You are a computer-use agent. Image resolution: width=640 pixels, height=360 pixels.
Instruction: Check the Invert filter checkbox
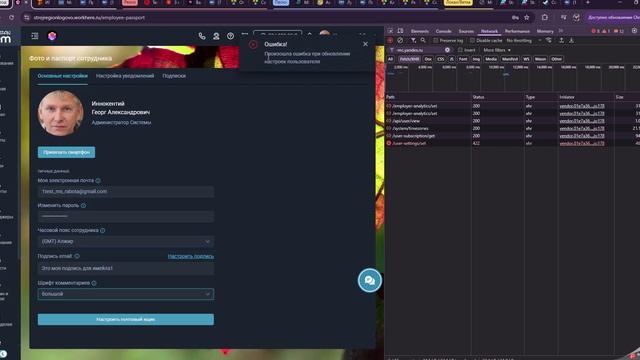tap(460, 50)
